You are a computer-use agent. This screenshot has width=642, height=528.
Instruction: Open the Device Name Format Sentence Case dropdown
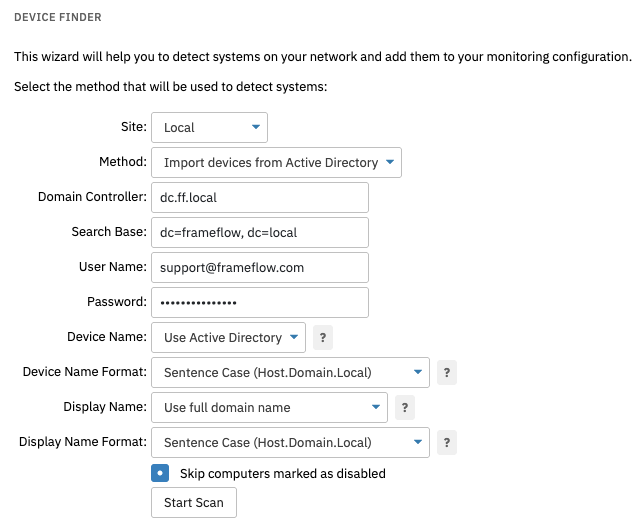(x=290, y=372)
